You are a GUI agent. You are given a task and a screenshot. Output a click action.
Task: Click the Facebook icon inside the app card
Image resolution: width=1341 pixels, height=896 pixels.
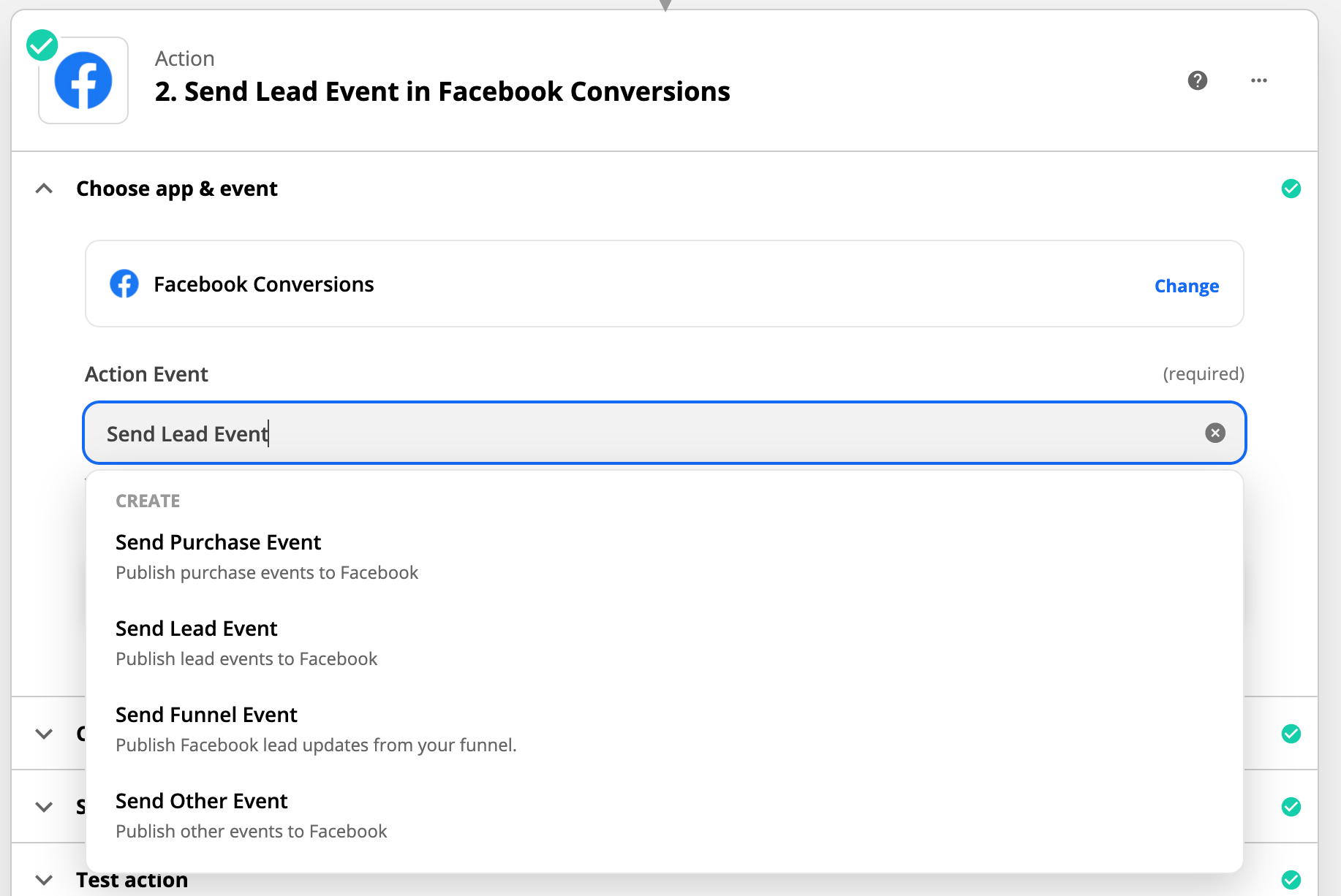[124, 284]
